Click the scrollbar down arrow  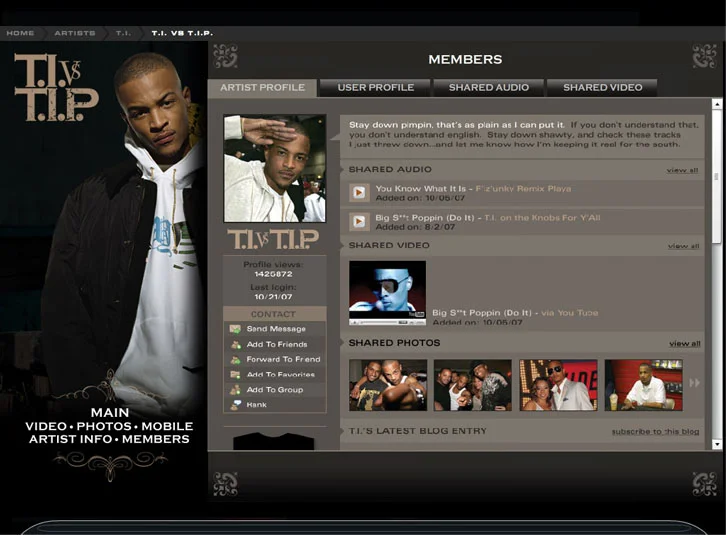pos(717,444)
